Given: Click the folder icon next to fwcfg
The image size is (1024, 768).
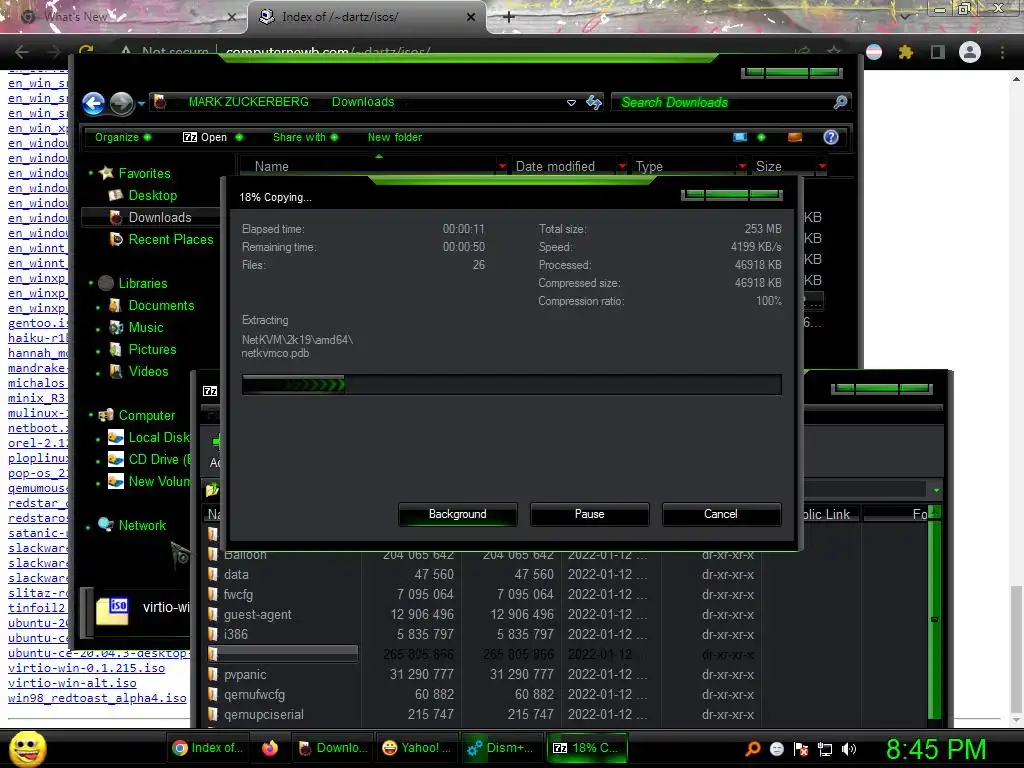Looking at the screenshot, I should tap(213, 594).
